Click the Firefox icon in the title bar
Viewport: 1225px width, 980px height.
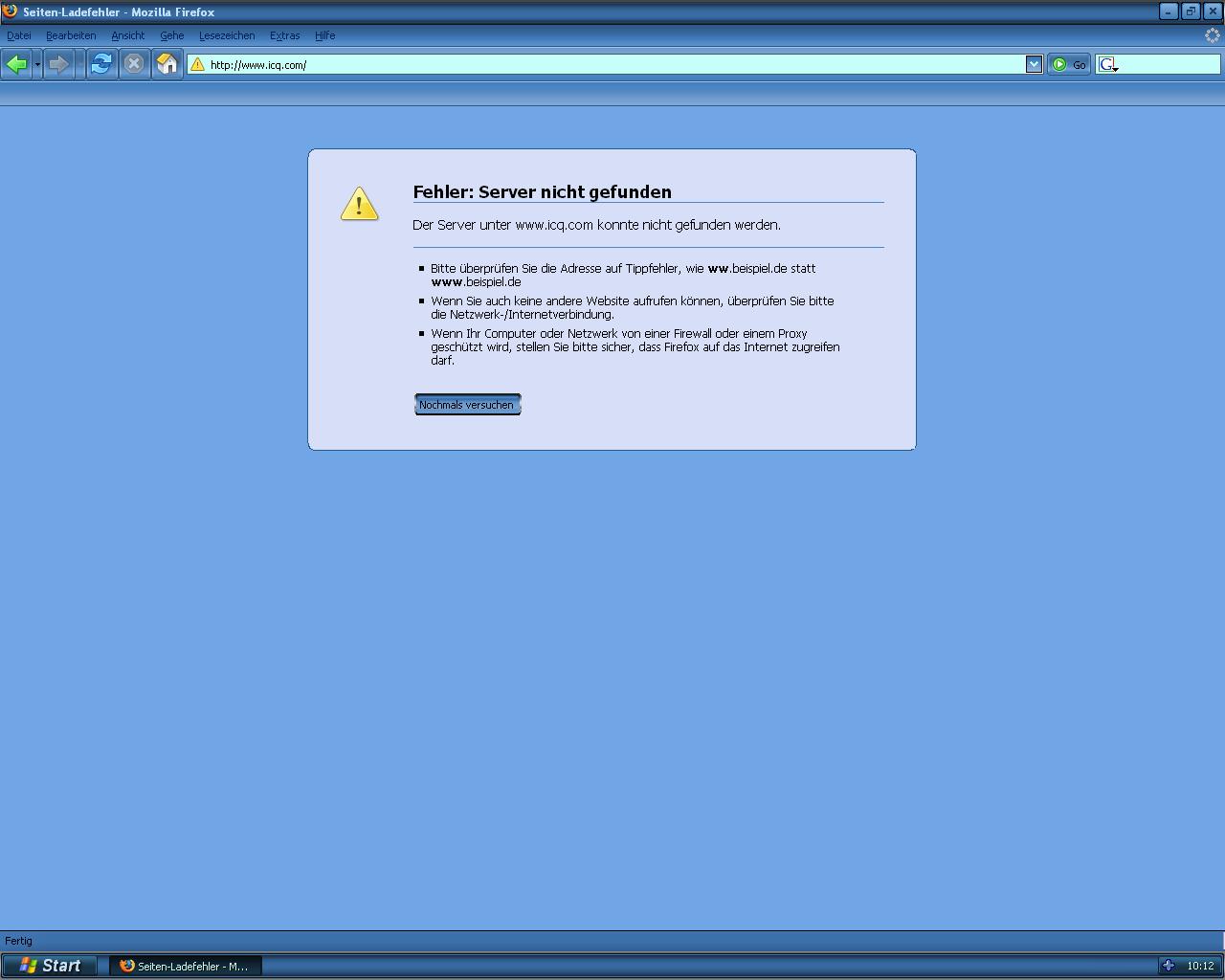coord(10,11)
